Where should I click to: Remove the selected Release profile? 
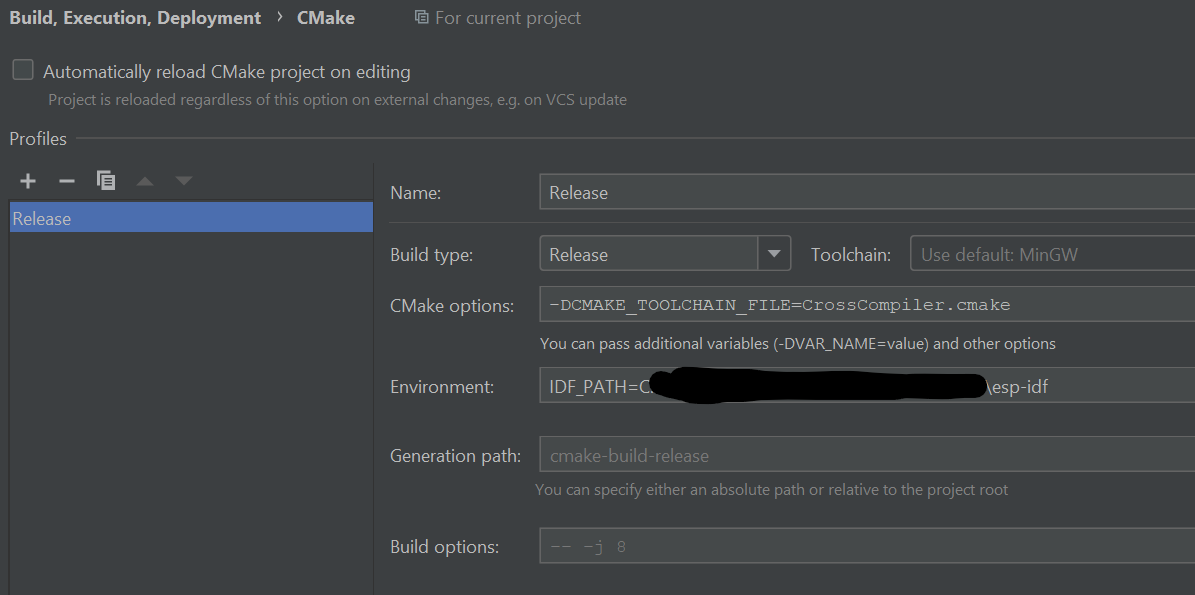[66, 180]
